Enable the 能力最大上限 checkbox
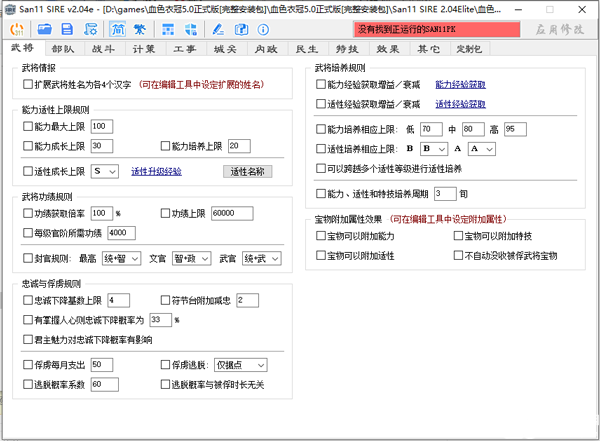600x441 pixels. click(28, 127)
